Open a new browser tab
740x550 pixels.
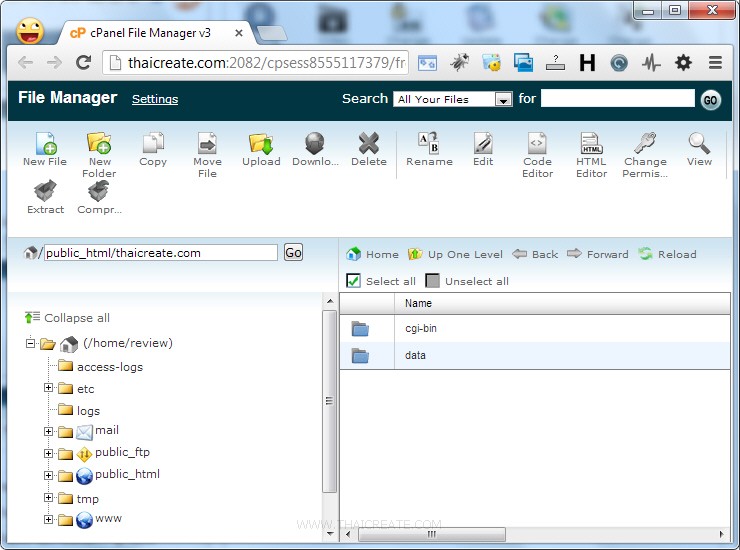pos(271,34)
